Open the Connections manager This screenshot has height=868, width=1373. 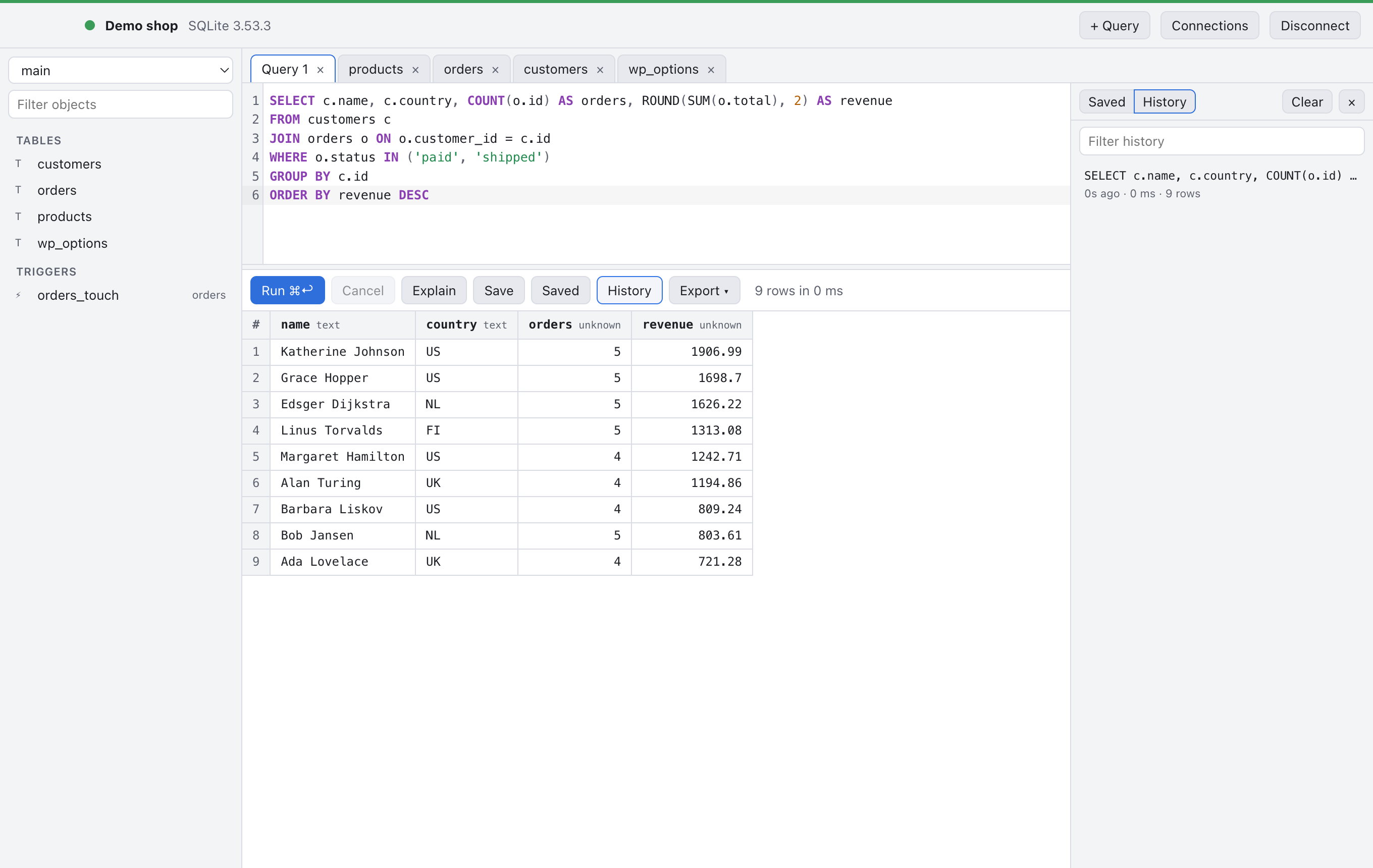click(x=1209, y=26)
